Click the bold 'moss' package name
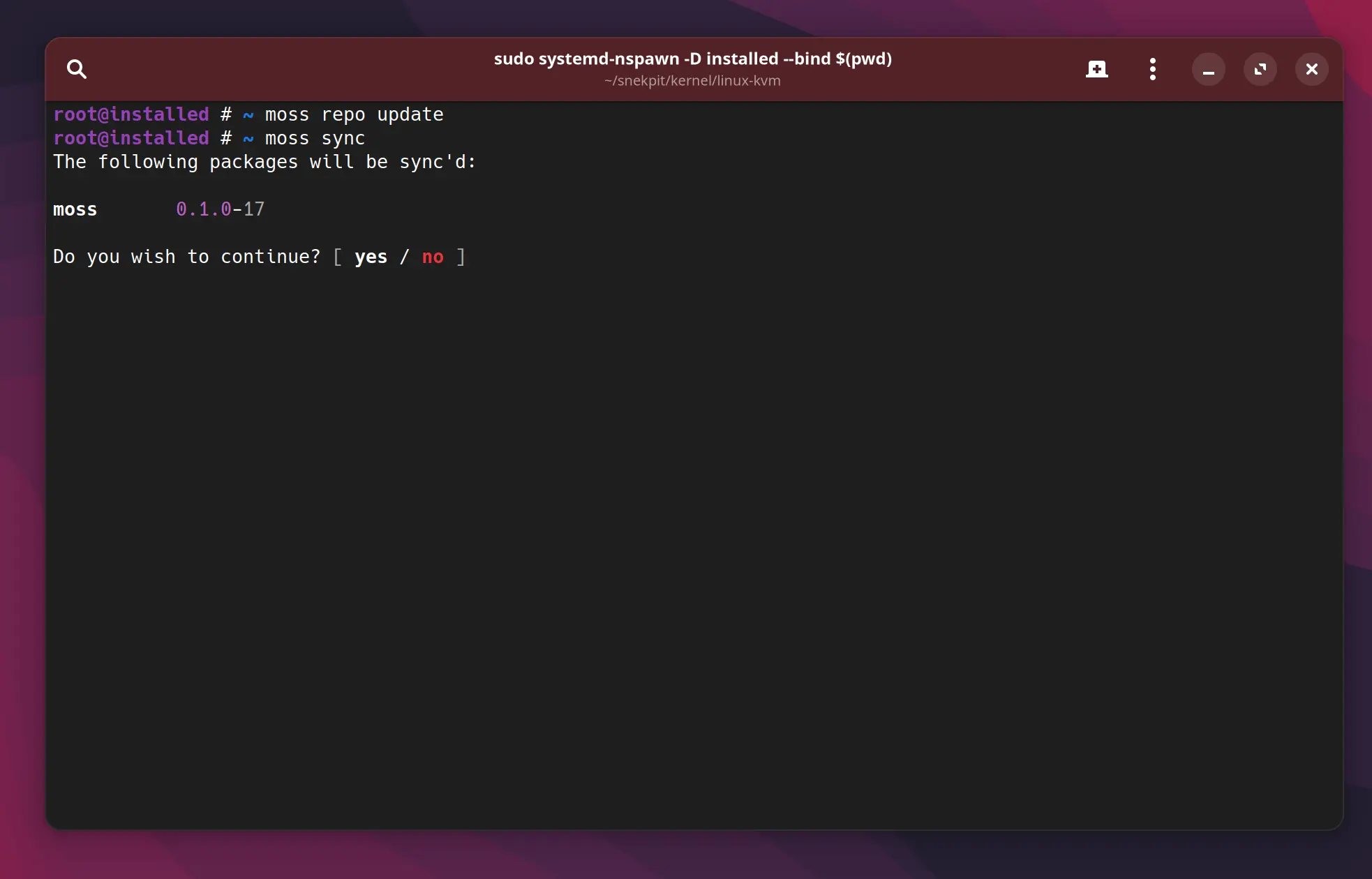 [75, 209]
